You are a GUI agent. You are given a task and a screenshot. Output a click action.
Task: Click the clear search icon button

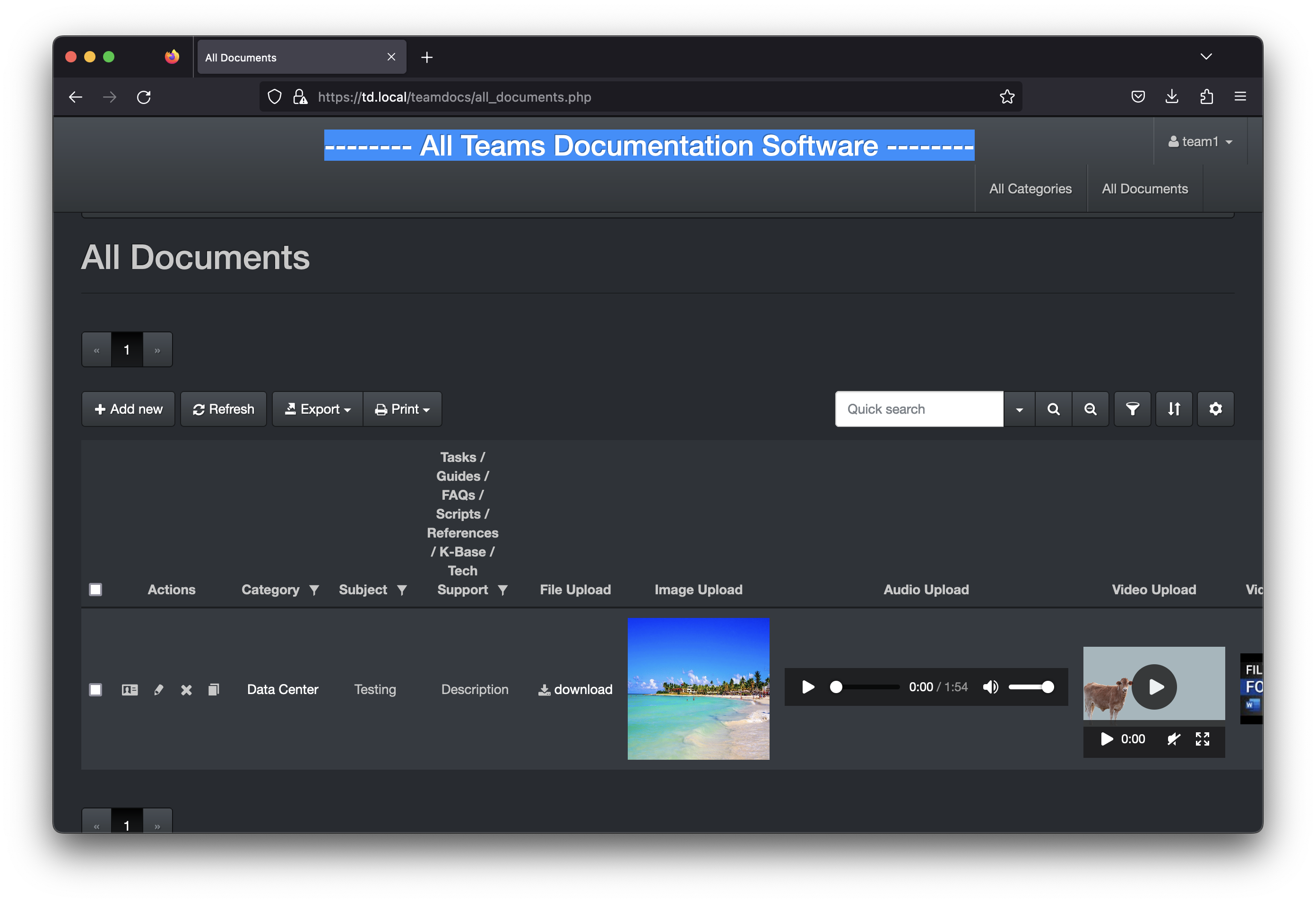(1090, 409)
